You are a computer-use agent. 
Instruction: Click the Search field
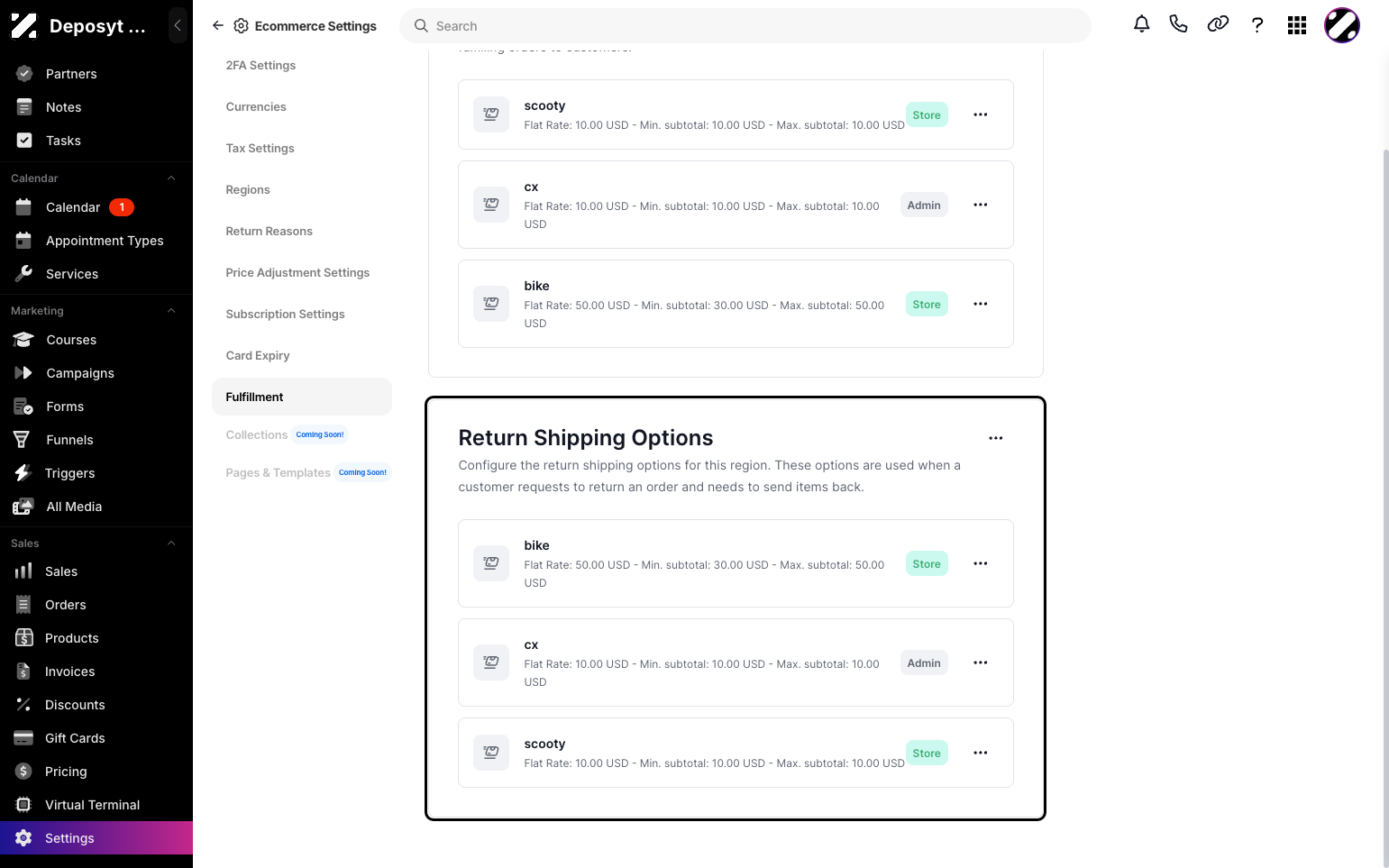pyautogui.click(x=745, y=26)
